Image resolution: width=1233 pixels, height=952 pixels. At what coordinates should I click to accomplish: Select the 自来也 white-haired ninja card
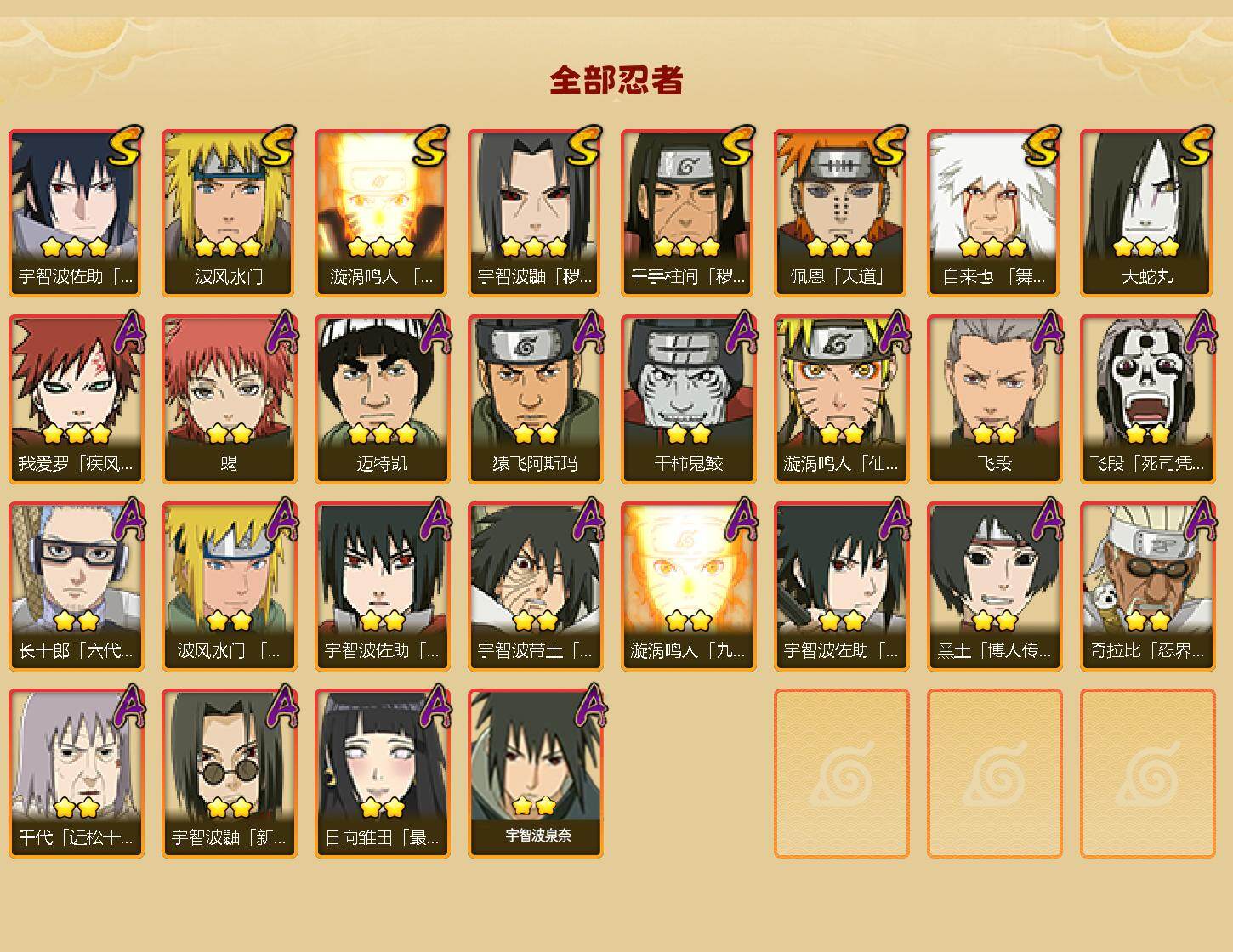[994, 212]
